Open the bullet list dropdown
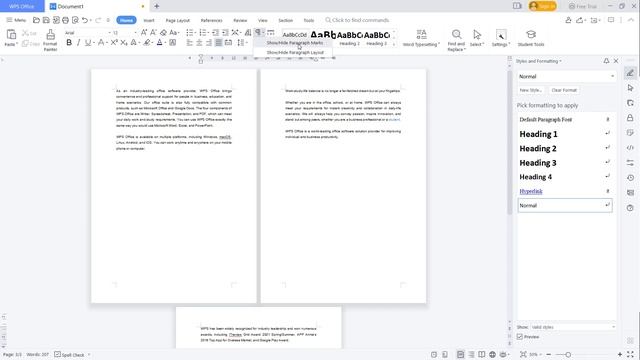 tap(196, 32)
